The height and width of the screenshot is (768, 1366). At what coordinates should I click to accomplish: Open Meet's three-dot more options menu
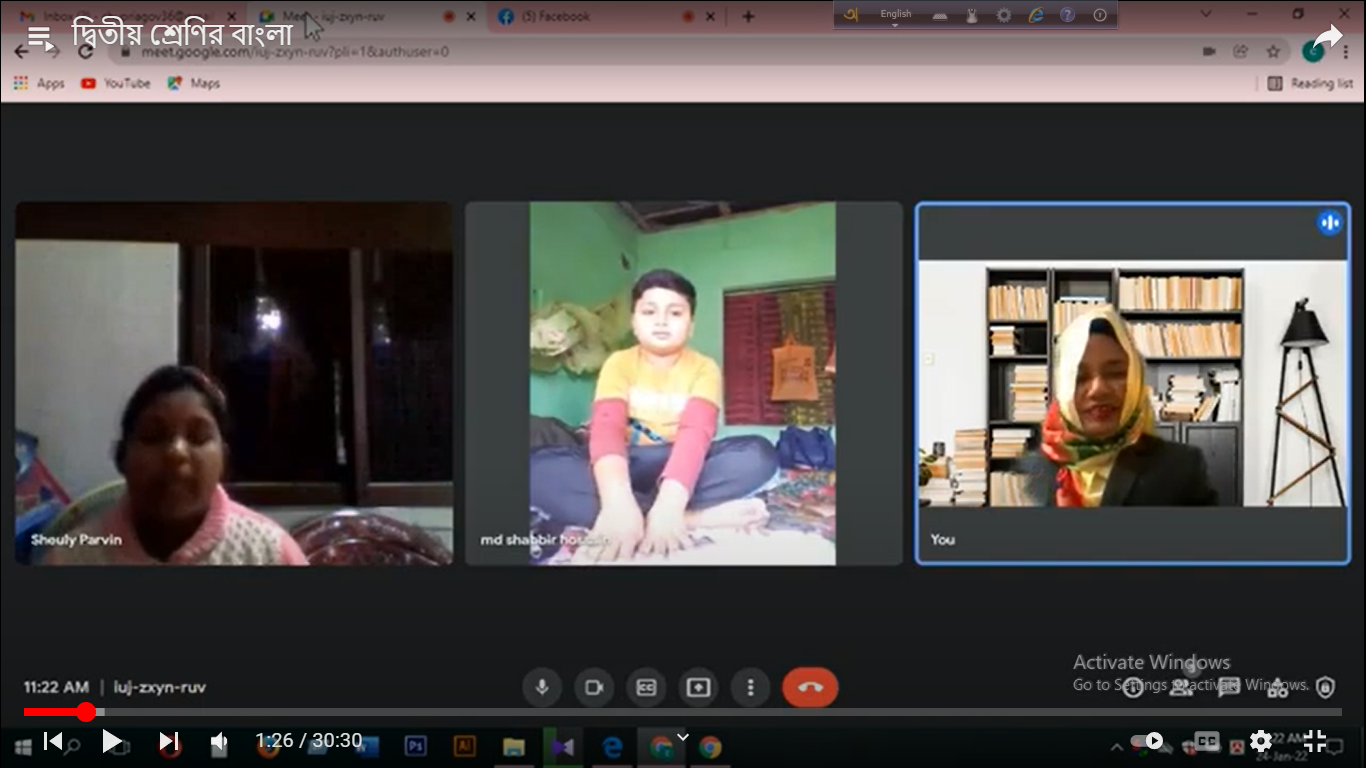[750, 687]
